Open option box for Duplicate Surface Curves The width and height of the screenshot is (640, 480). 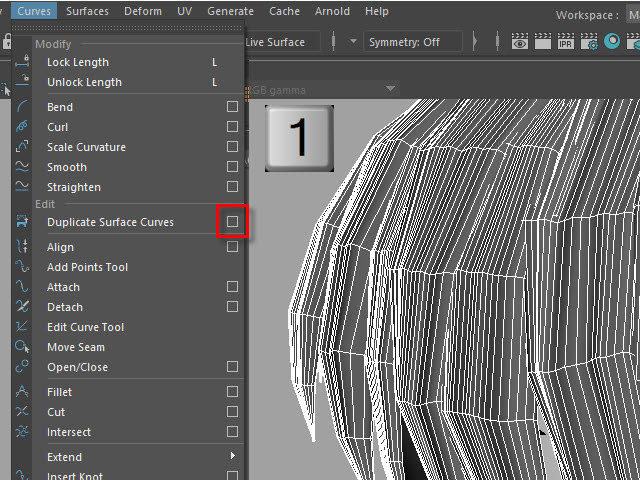(x=232, y=221)
